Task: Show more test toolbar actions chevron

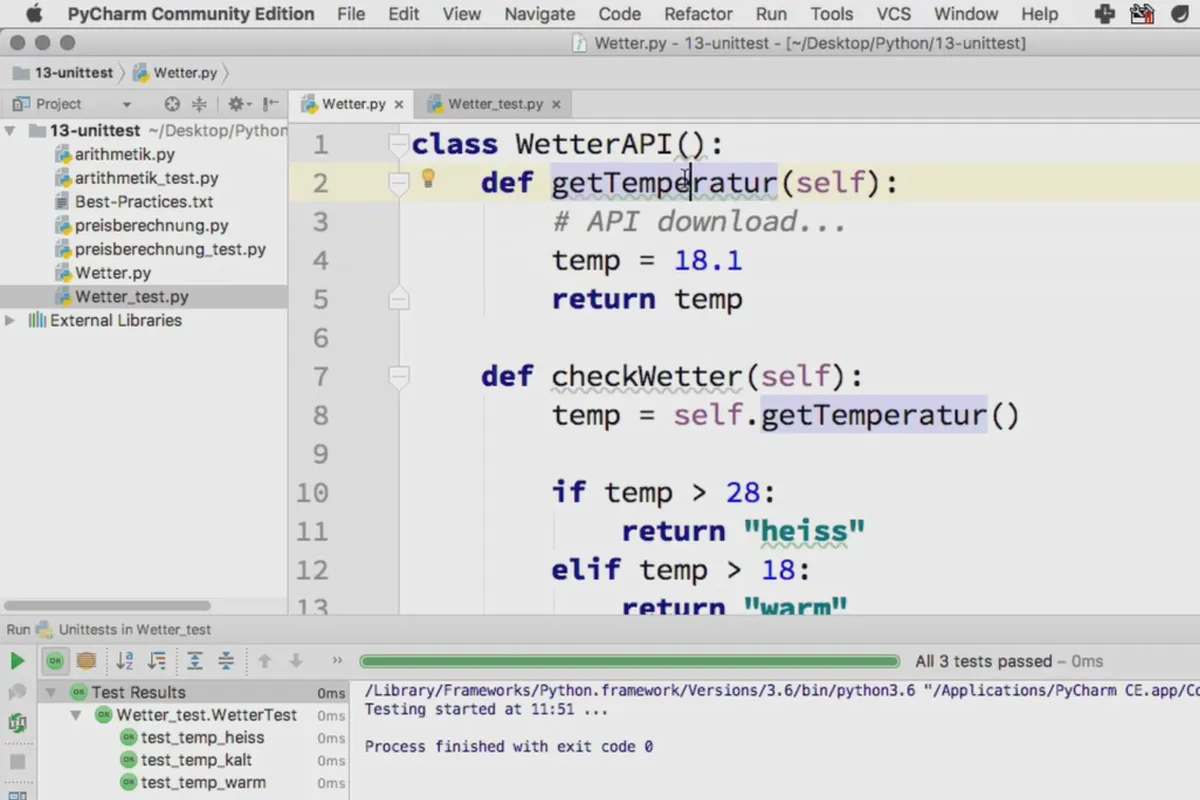Action: coord(337,661)
